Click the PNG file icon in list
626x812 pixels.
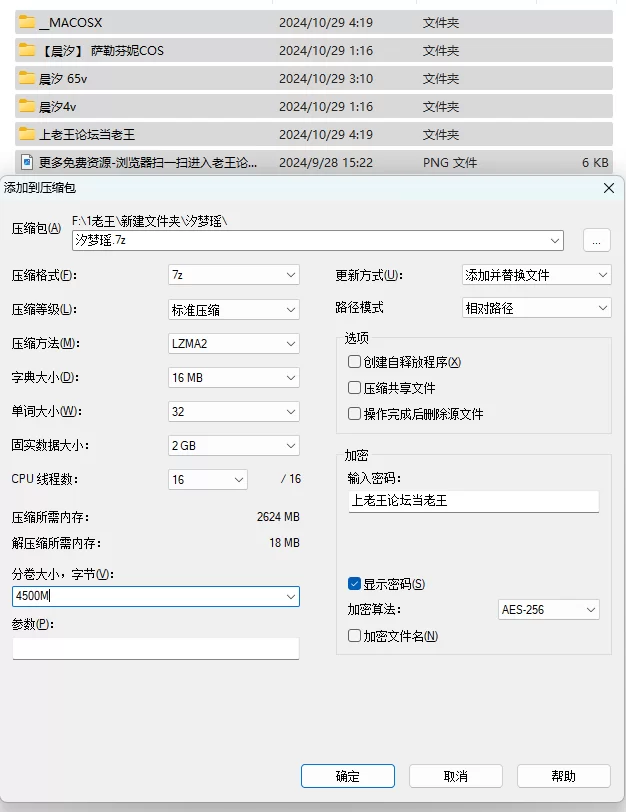(x=27, y=162)
